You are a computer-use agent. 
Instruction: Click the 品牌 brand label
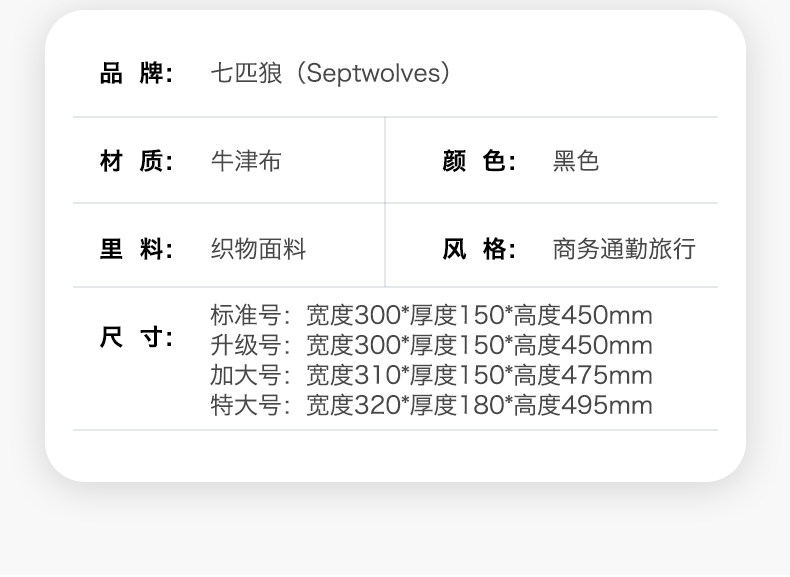tap(137, 74)
